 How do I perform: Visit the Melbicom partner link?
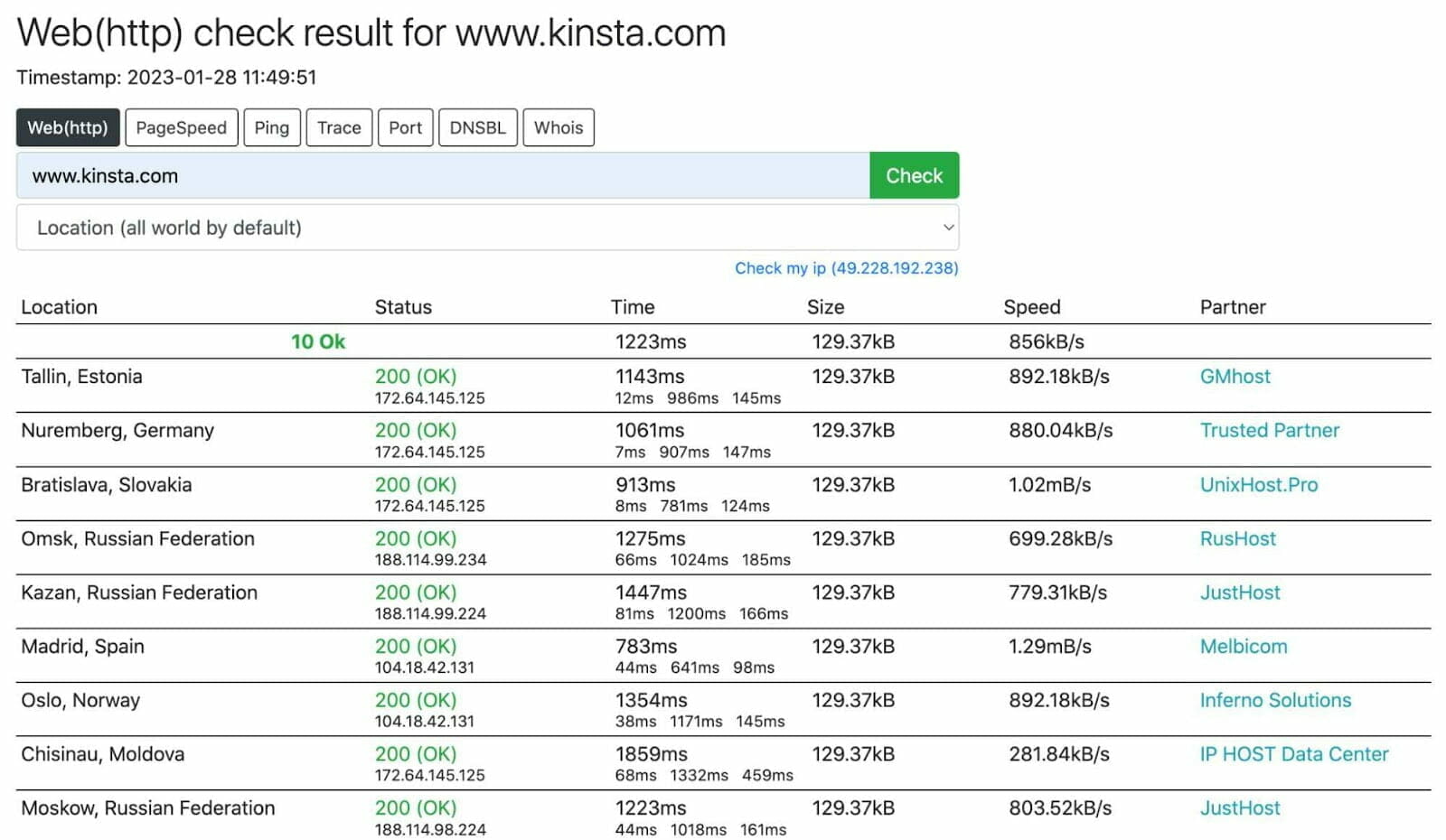(1244, 646)
